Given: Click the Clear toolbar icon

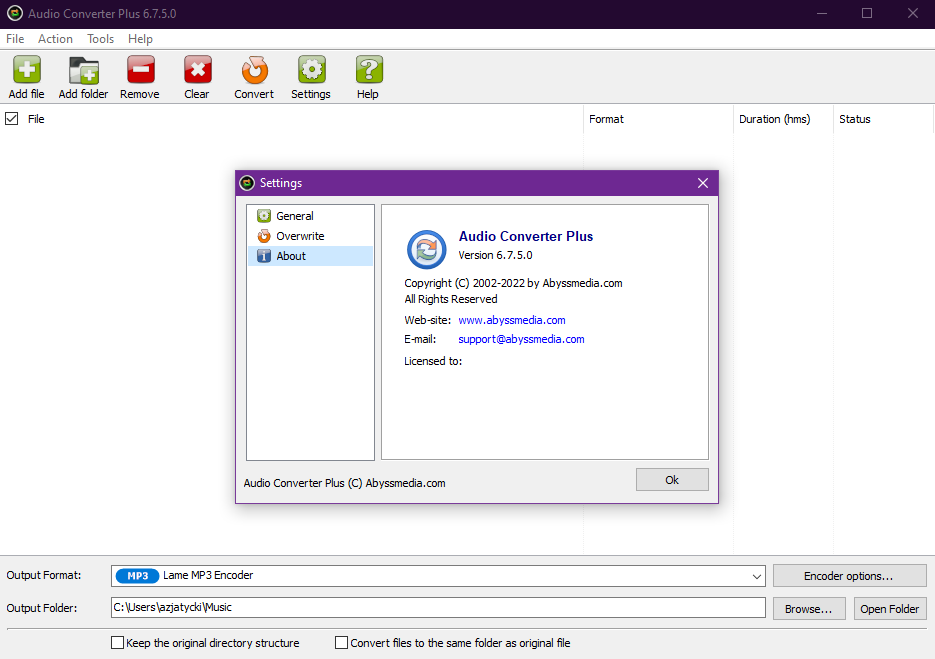Looking at the screenshot, I should 197,70.
